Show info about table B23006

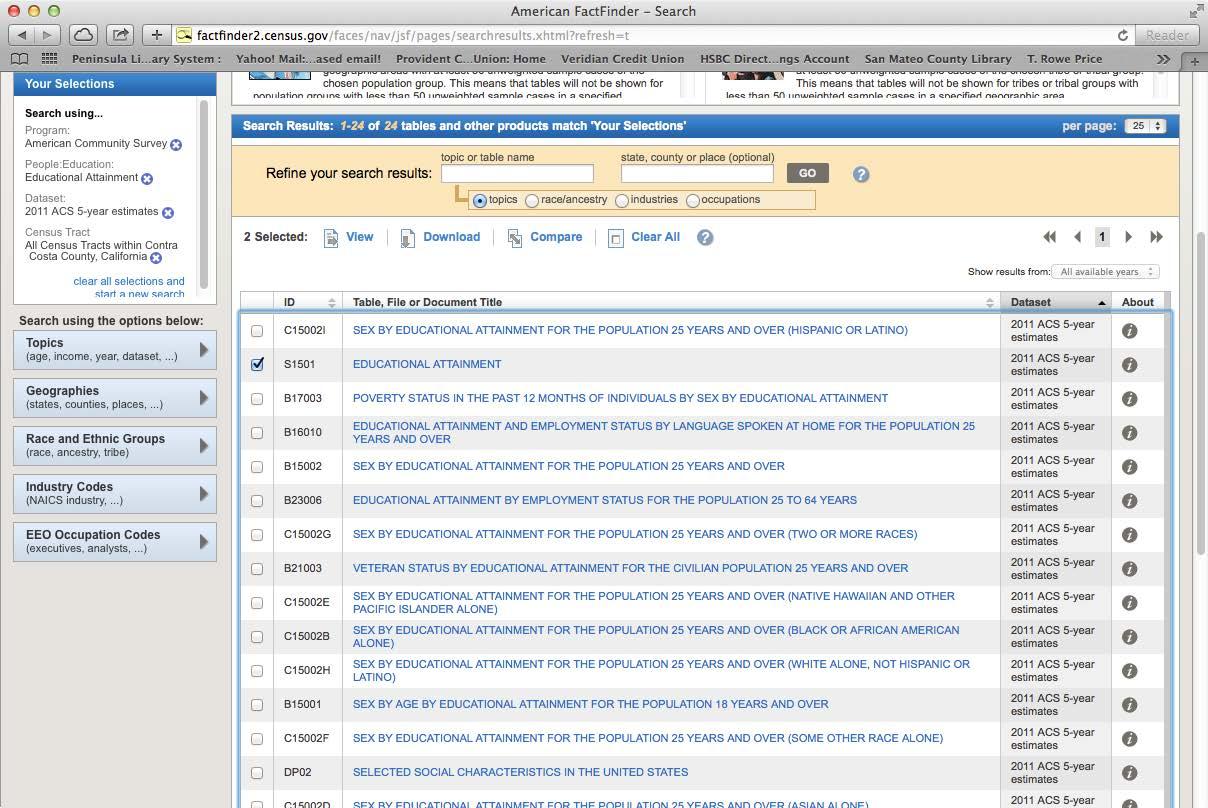[1130, 501]
